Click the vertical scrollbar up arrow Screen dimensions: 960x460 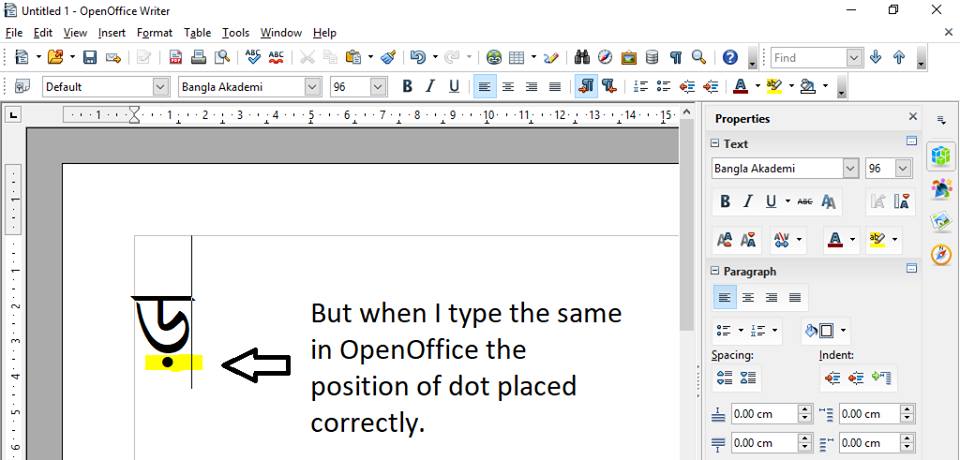686,112
